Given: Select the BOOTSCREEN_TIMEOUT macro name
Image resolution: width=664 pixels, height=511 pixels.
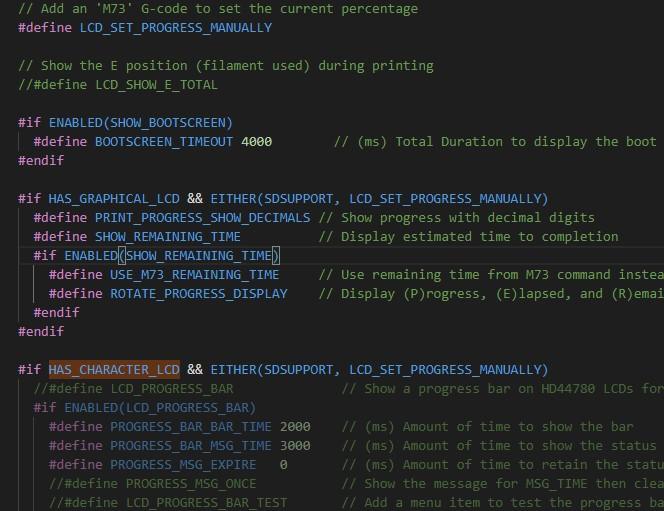Looking at the screenshot, I should [x=163, y=142].
